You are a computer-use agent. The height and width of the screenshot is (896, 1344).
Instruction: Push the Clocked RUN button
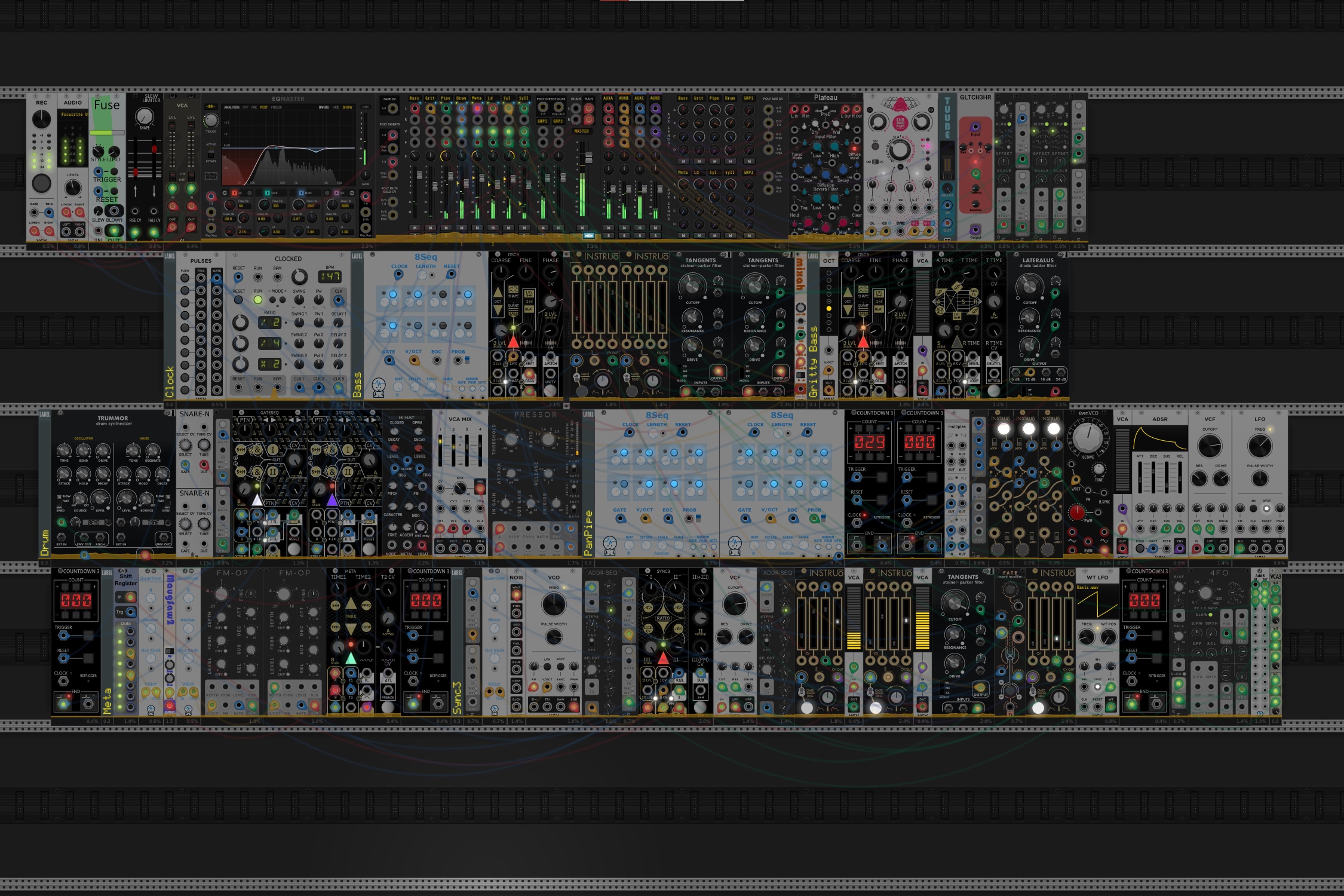[258, 300]
